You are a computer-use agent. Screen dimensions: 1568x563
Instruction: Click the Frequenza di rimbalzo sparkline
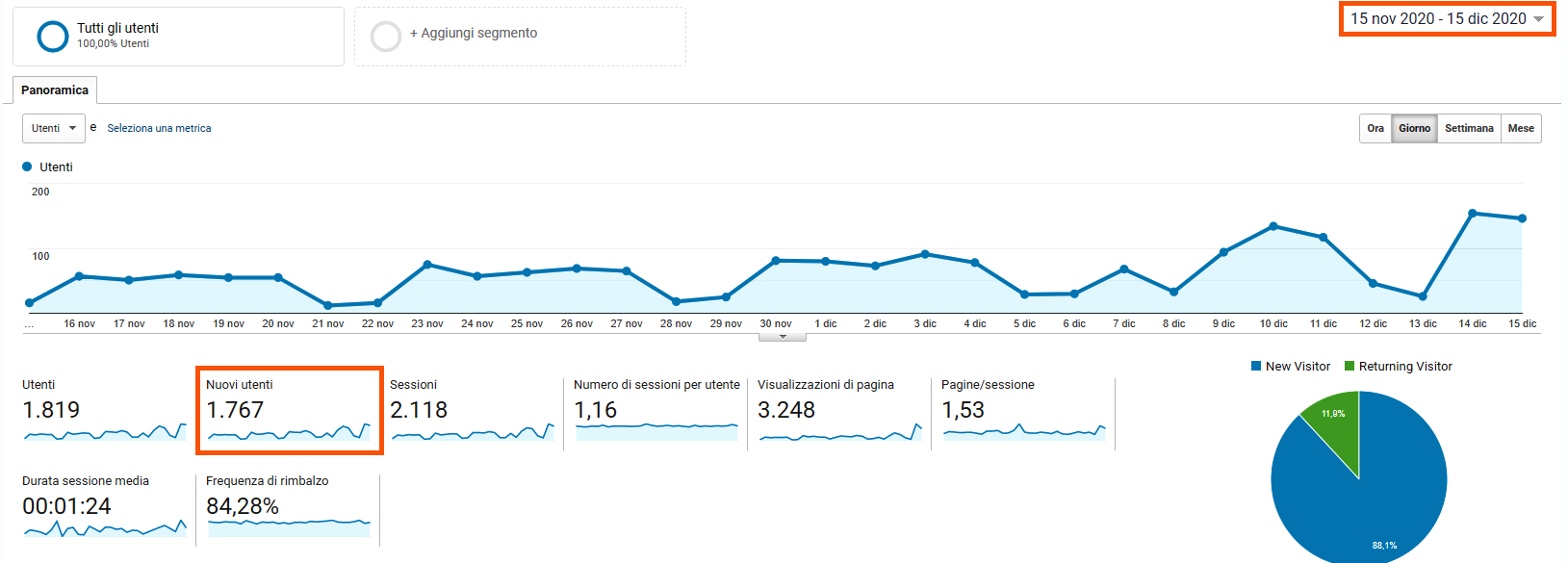tap(289, 525)
